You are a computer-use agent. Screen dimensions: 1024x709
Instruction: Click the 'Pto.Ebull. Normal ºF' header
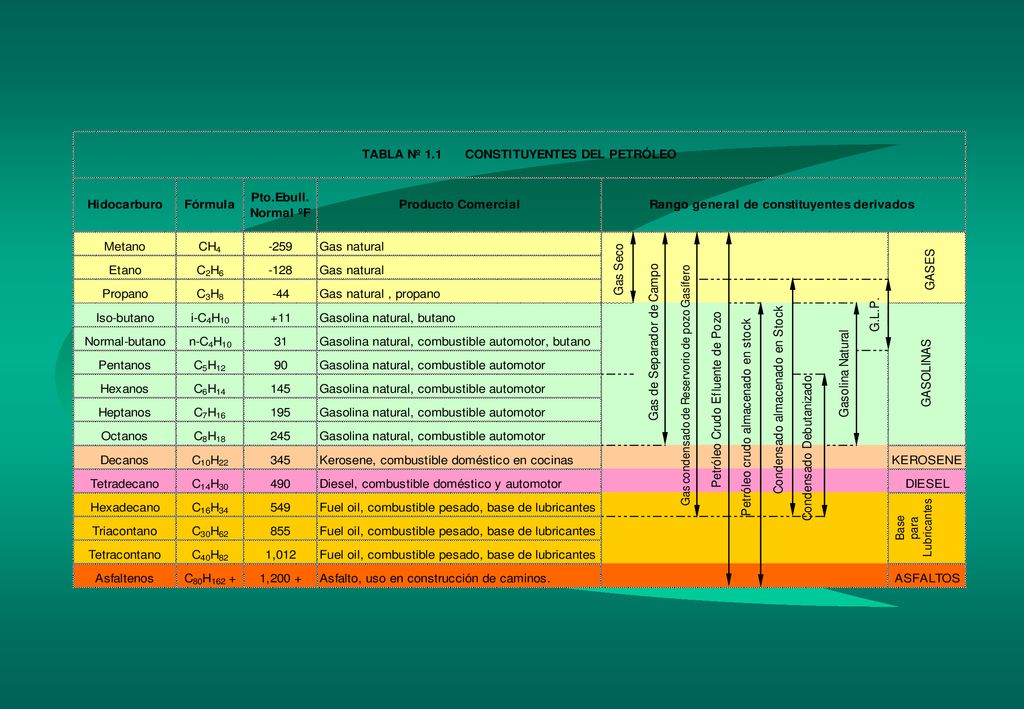[x=280, y=205]
